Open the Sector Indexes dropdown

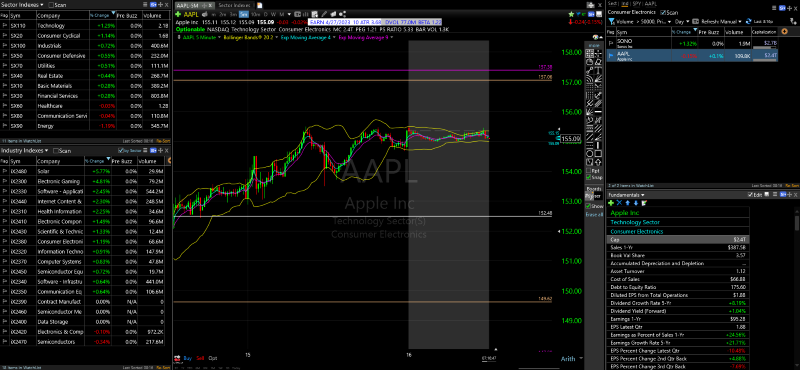(42, 5)
